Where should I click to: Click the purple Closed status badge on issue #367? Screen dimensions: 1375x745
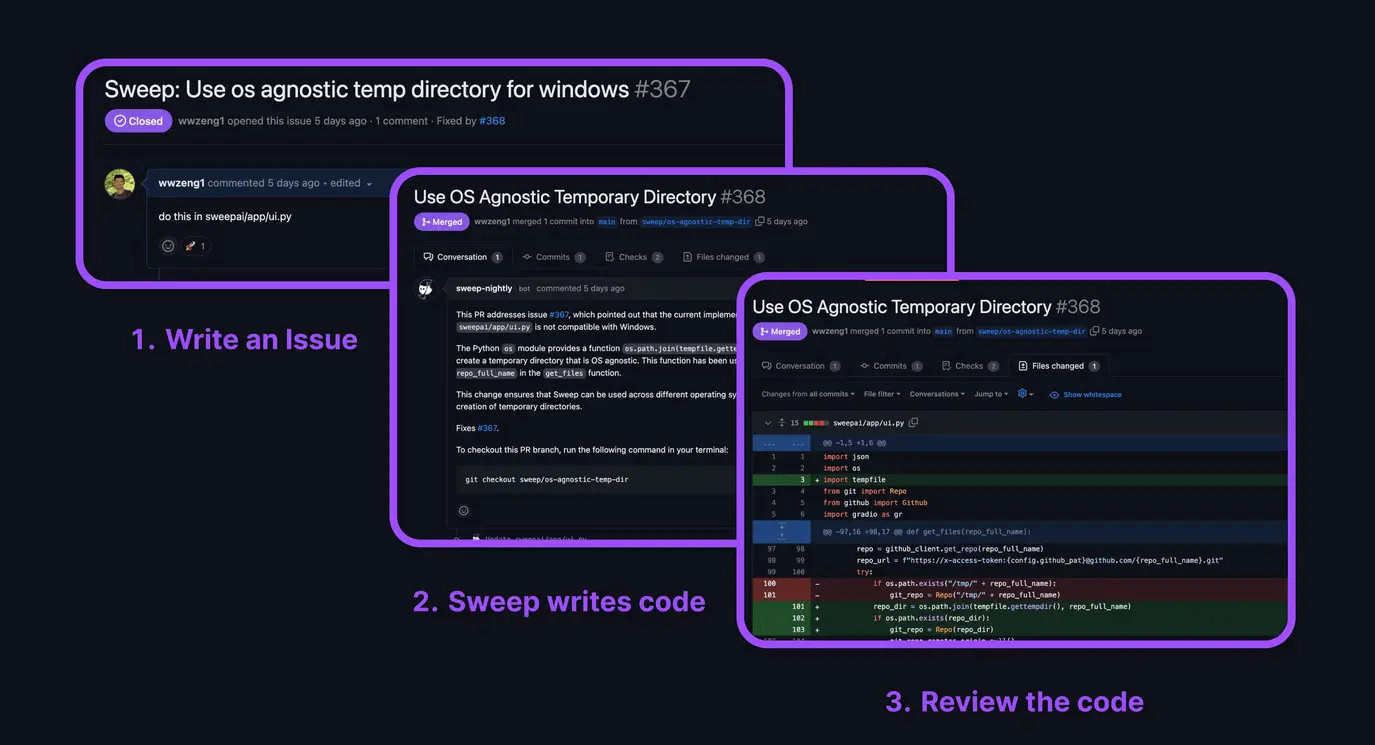click(x=138, y=121)
